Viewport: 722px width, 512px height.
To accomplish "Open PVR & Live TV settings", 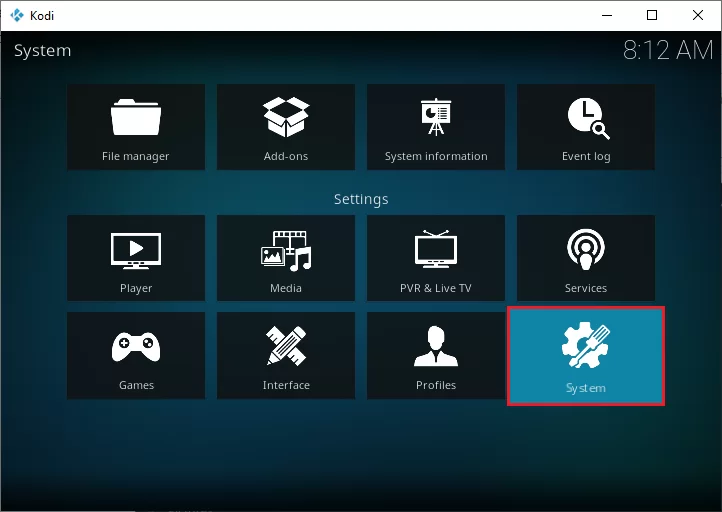I will 436,258.
